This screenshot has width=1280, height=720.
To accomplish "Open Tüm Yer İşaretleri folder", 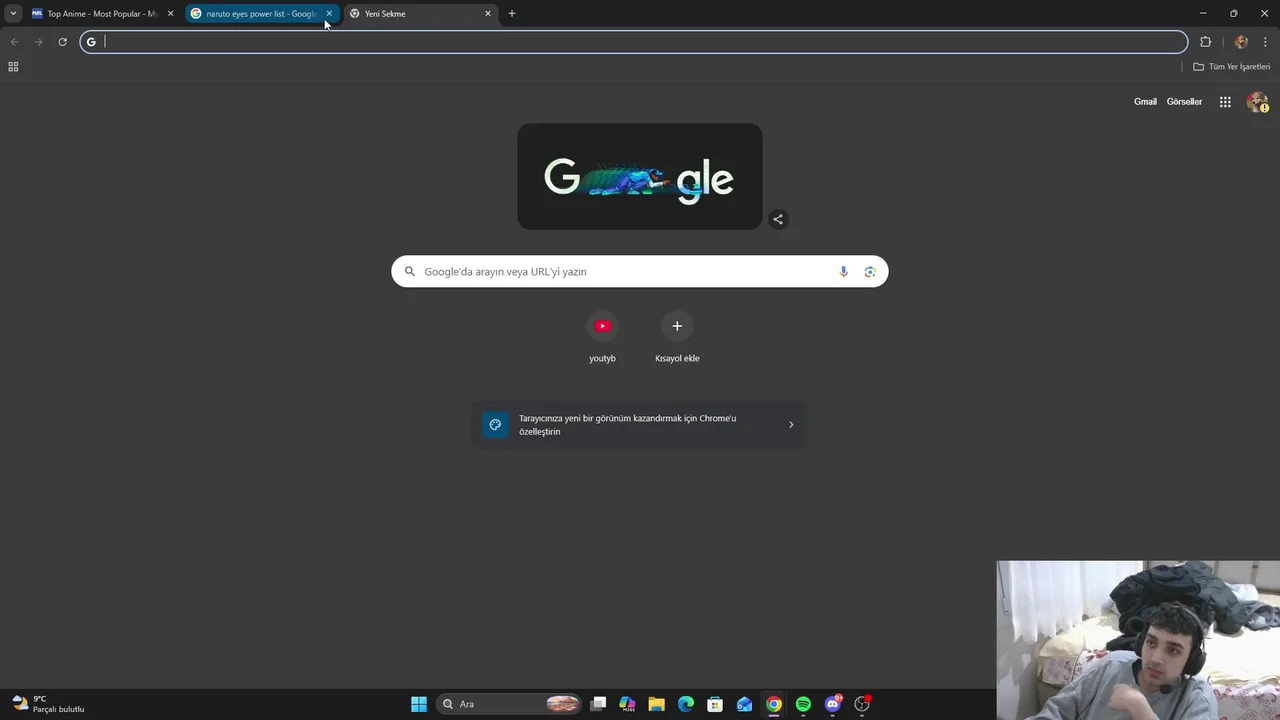I will (x=1231, y=67).
